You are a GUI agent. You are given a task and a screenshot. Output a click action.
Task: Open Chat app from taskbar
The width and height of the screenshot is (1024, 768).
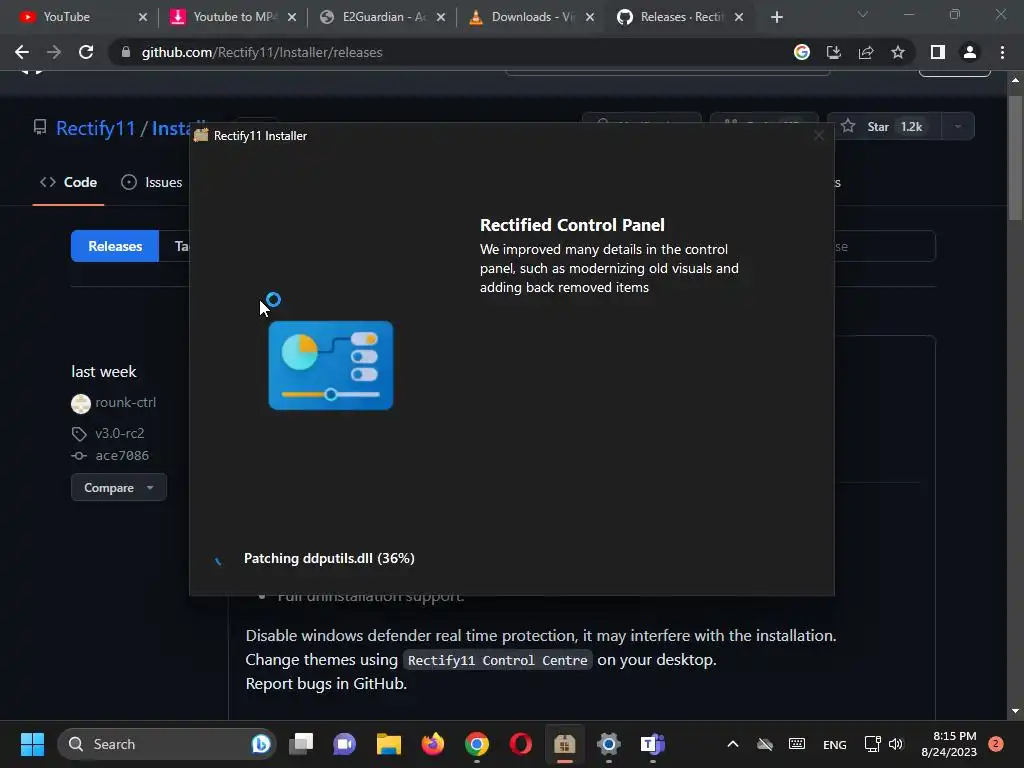click(x=344, y=744)
